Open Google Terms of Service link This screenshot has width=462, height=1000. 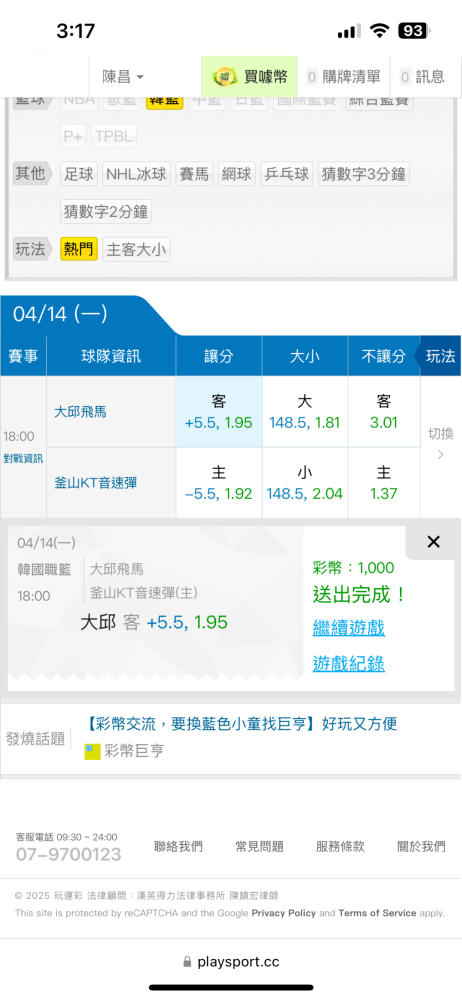377,913
